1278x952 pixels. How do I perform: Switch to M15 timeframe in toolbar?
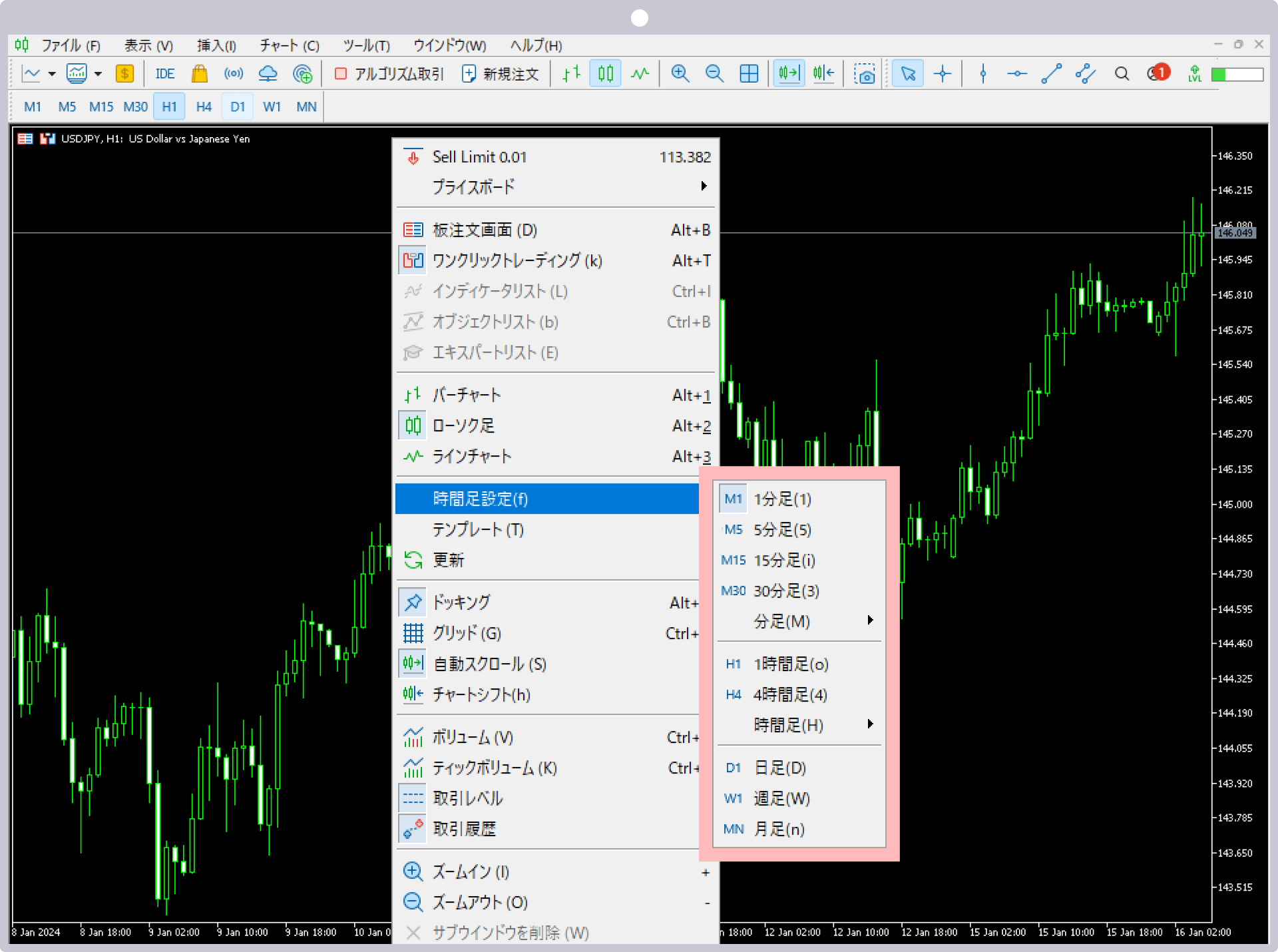click(x=101, y=107)
